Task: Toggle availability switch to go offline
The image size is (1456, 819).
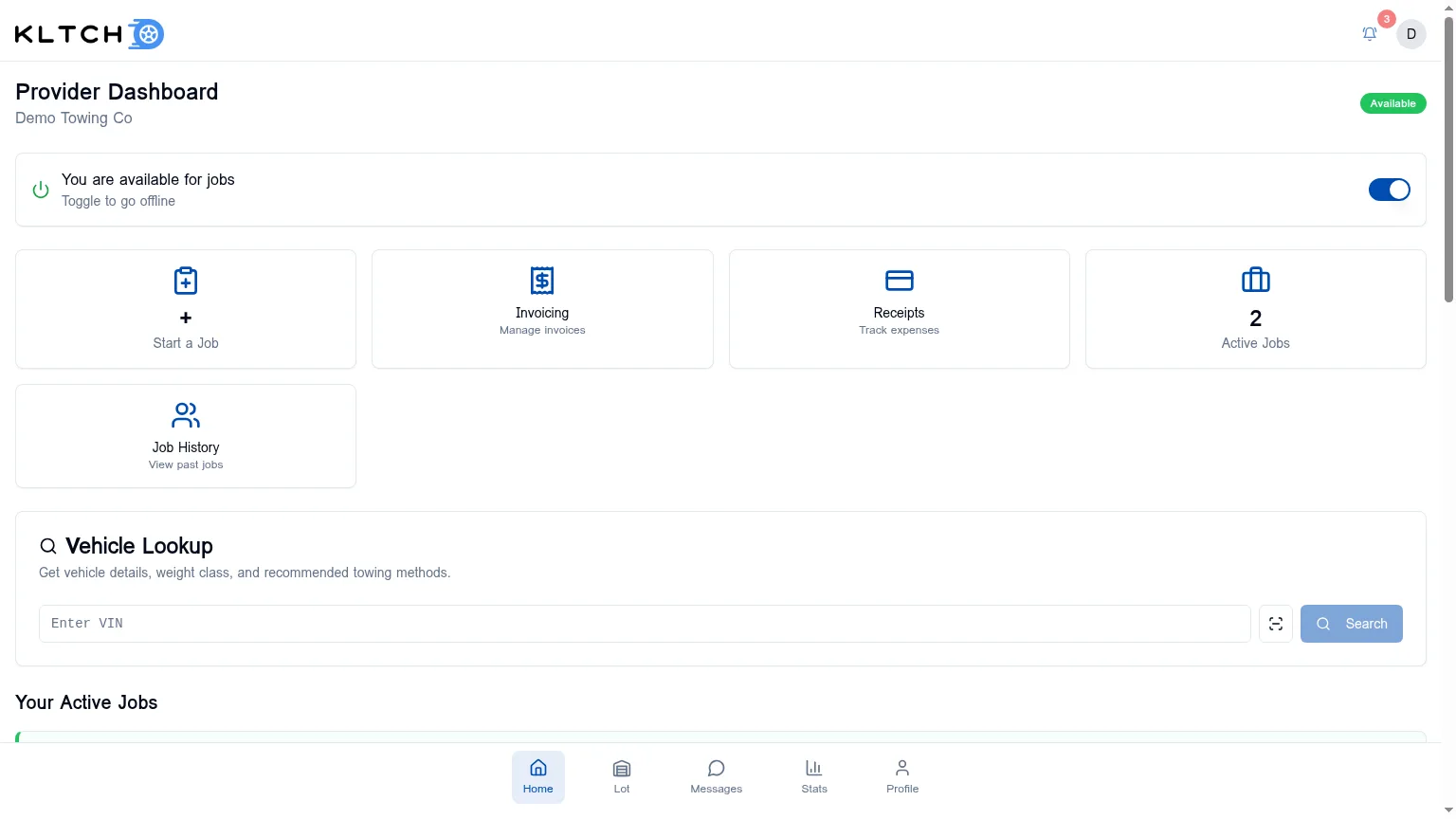Action: coord(1390,190)
